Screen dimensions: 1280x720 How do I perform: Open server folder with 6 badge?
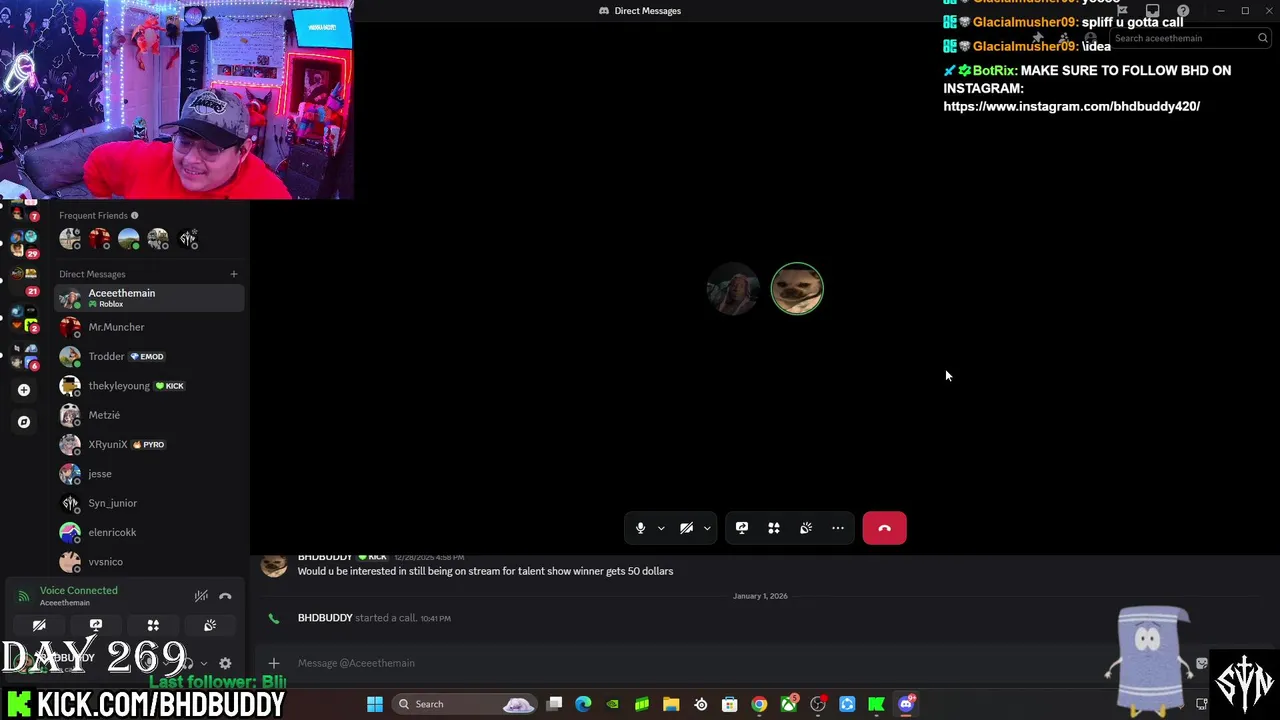(x=24, y=356)
